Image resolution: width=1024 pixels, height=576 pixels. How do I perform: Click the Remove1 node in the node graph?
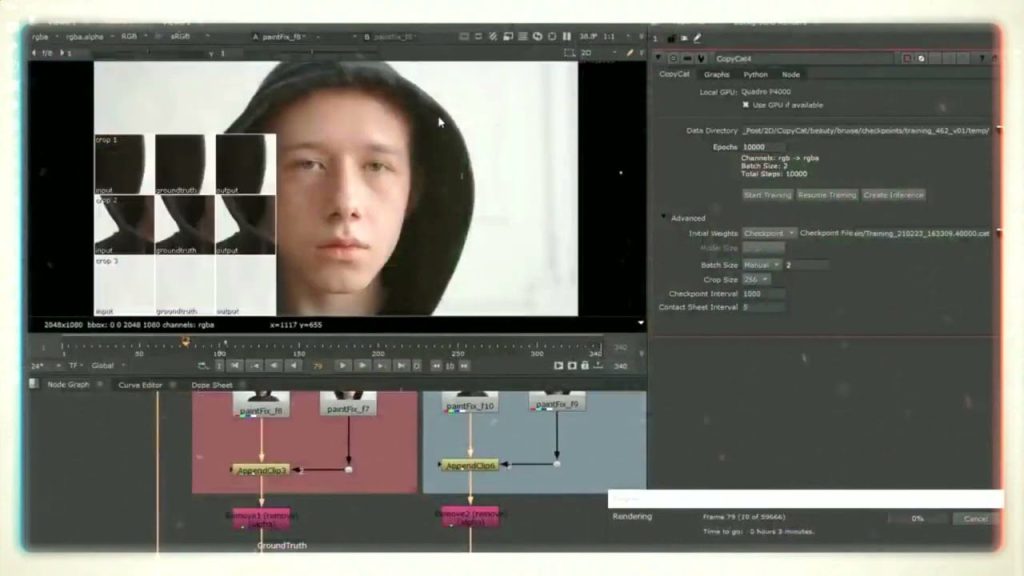tap(261, 518)
